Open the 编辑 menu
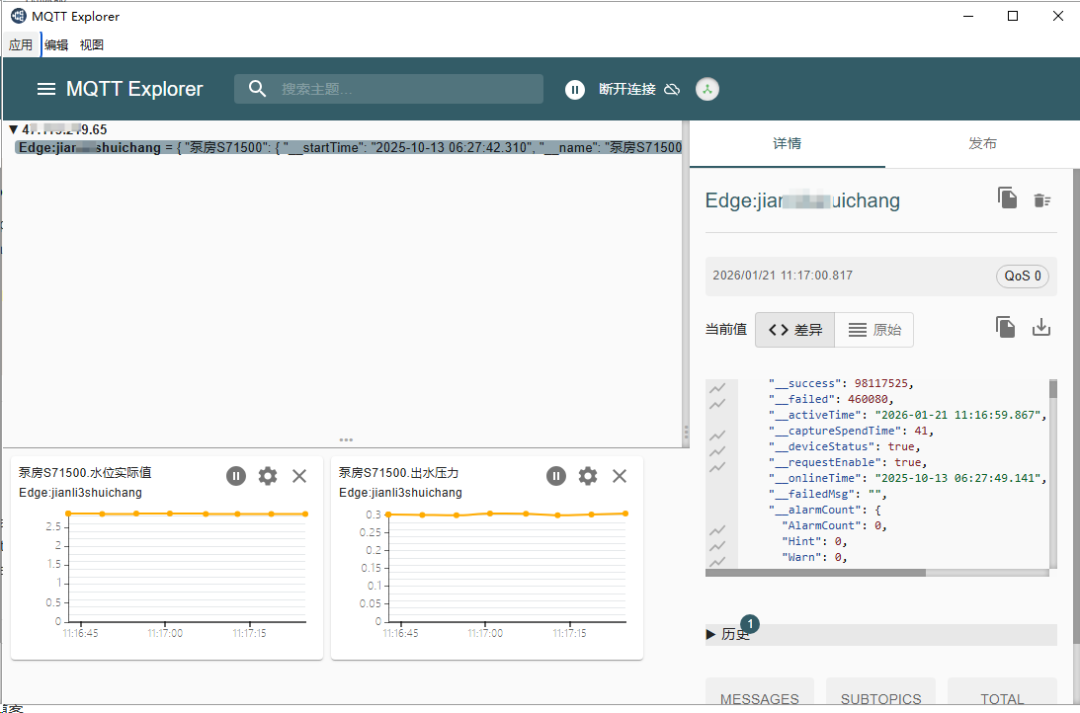1080x713 pixels. [x=56, y=45]
